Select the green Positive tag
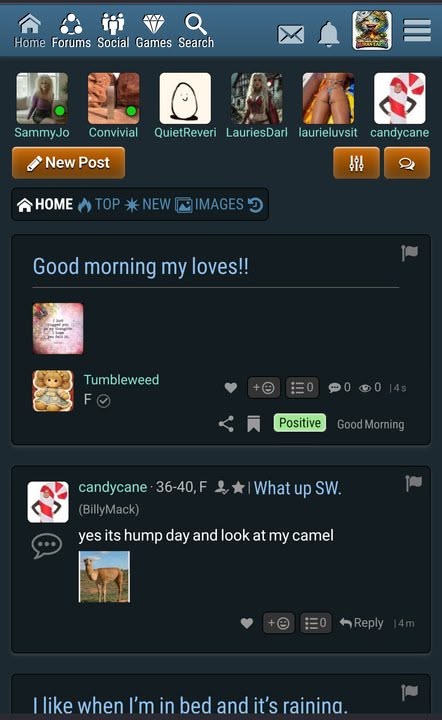 pyautogui.click(x=300, y=422)
